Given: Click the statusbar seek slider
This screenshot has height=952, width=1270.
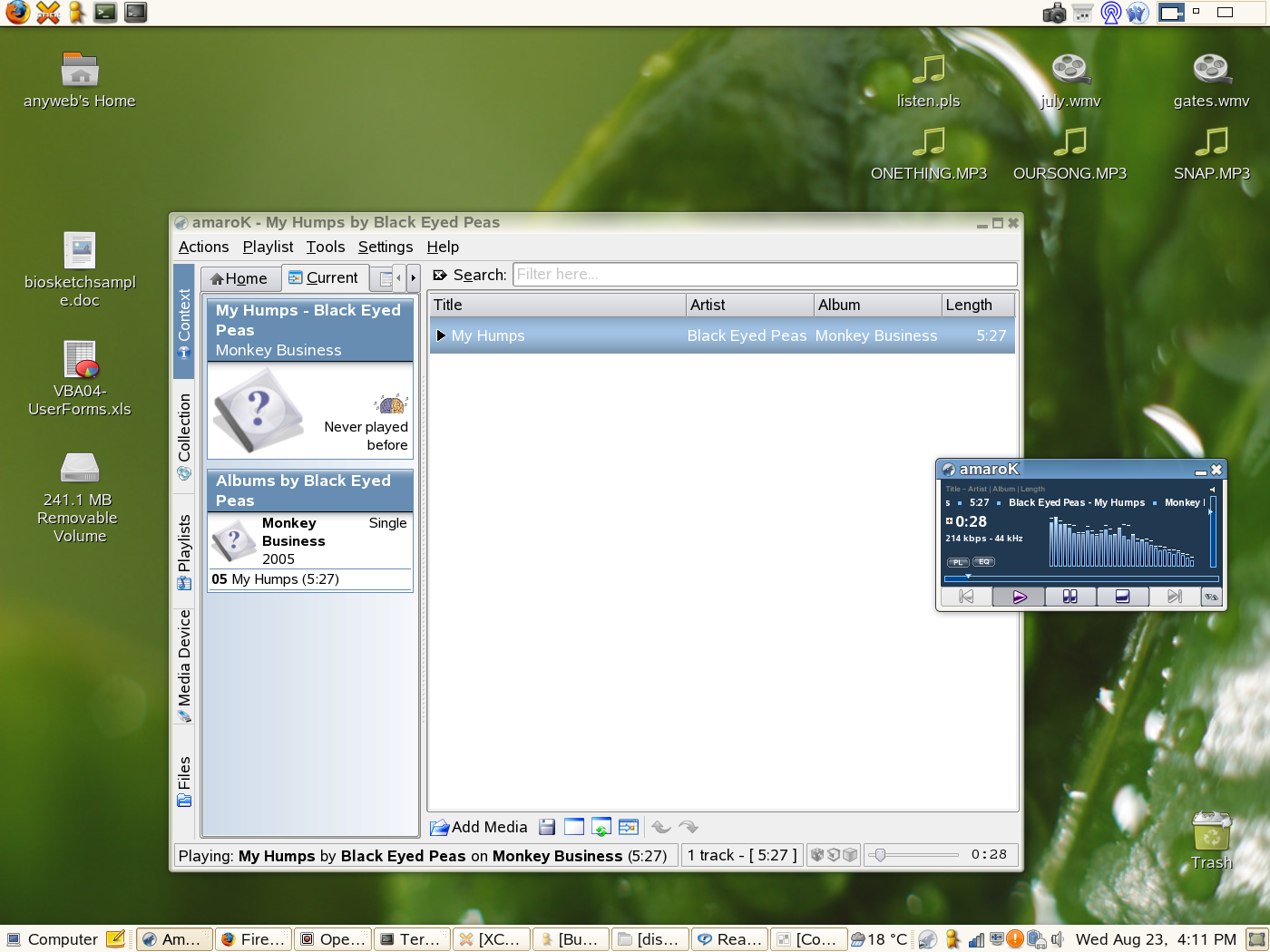Looking at the screenshot, I should coord(913,854).
